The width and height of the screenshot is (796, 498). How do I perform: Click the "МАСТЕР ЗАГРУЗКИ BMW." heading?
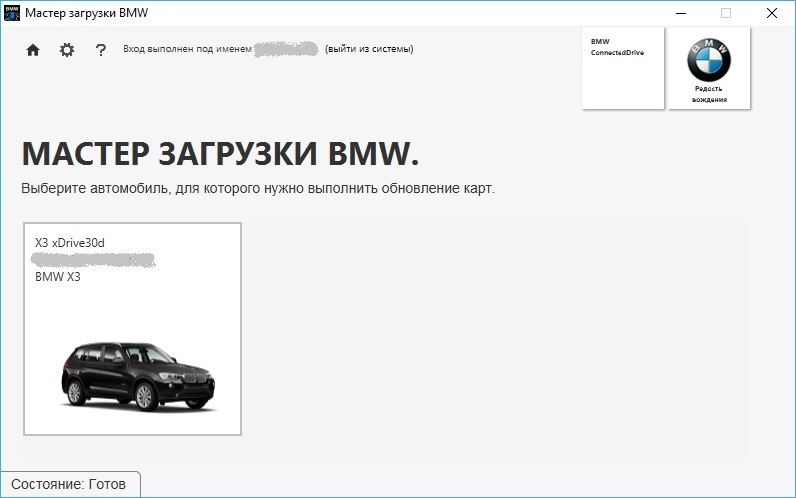pyautogui.click(x=220, y=153)
